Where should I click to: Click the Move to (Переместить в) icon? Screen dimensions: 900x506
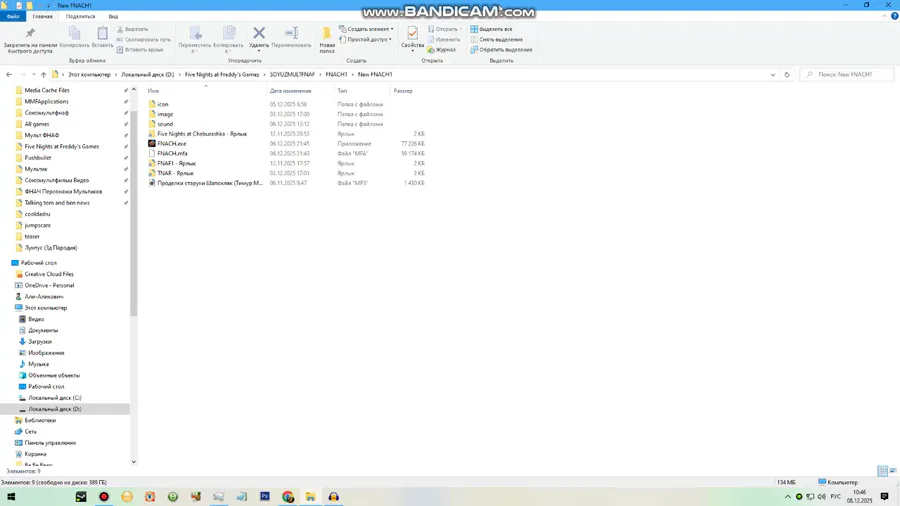click(x=195, y=33)
